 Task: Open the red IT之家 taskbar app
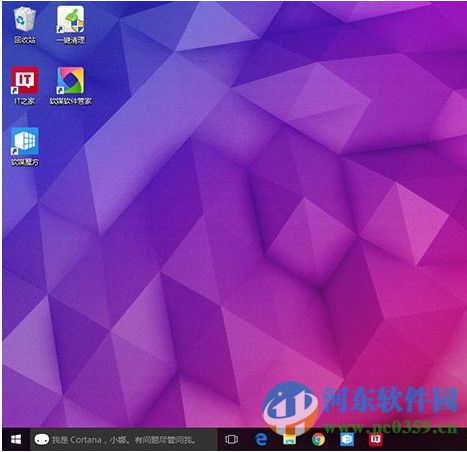[375, 440]
